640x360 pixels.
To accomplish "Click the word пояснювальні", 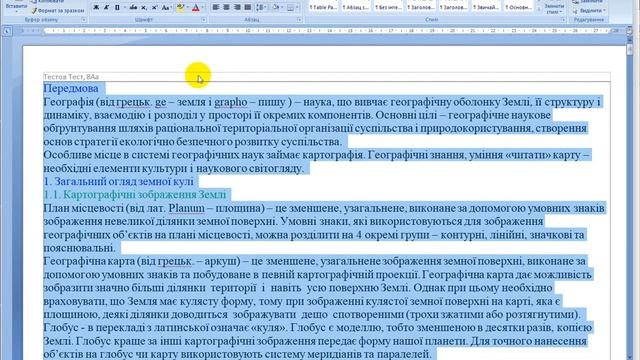I will [79, 248].
